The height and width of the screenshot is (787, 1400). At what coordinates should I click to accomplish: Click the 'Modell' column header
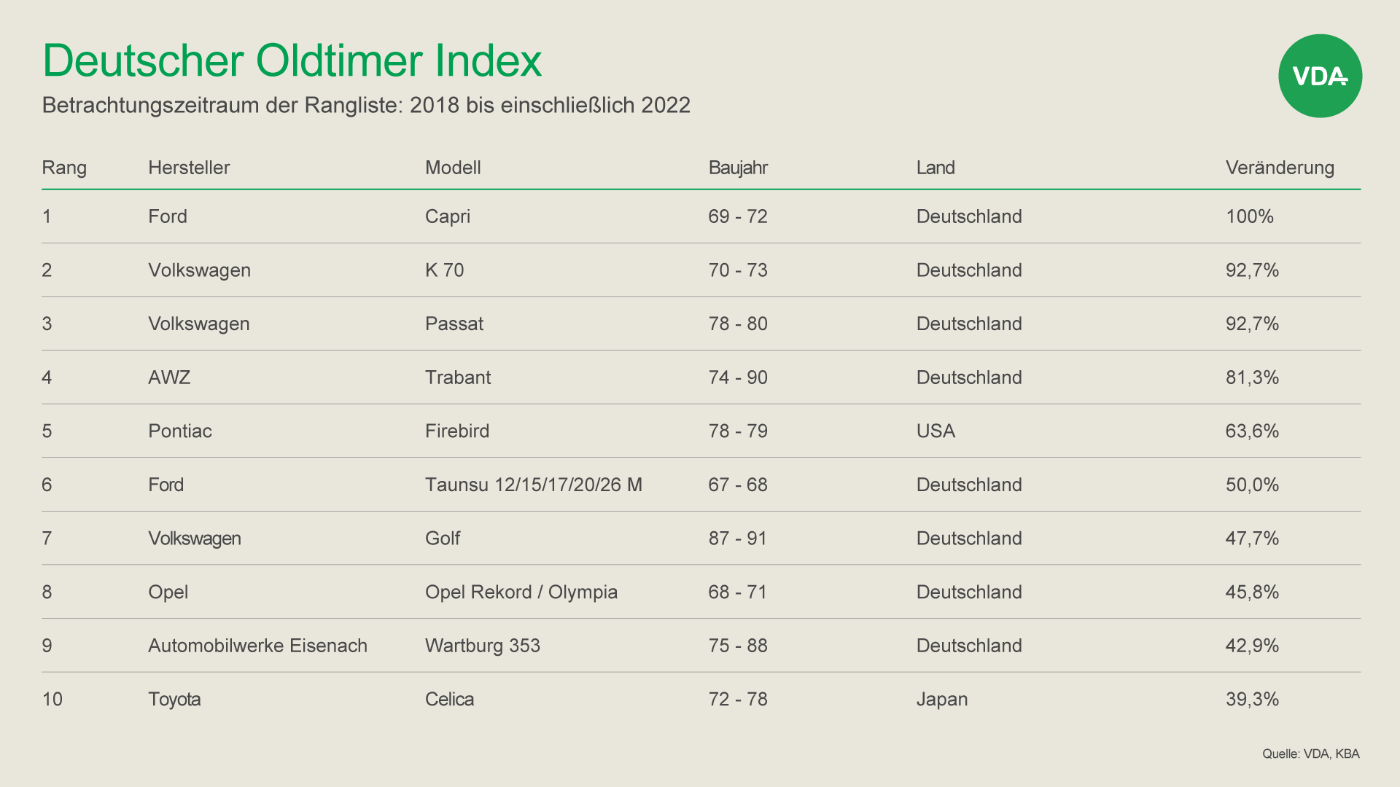click(453, 168)
